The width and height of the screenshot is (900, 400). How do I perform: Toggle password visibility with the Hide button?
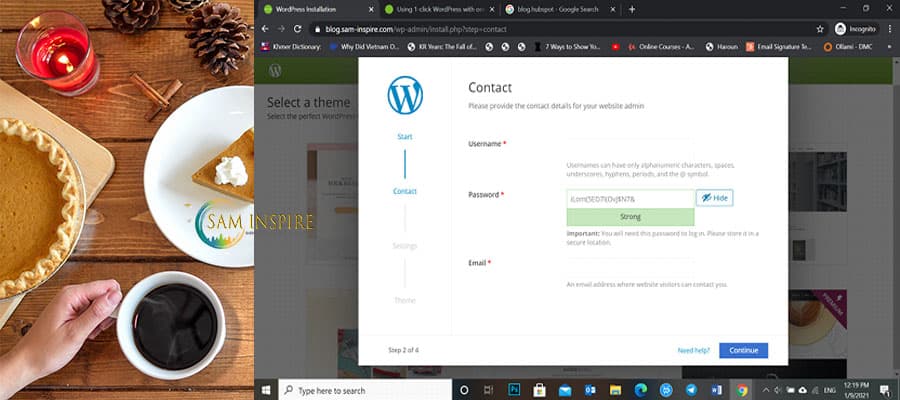click(714, 198)
